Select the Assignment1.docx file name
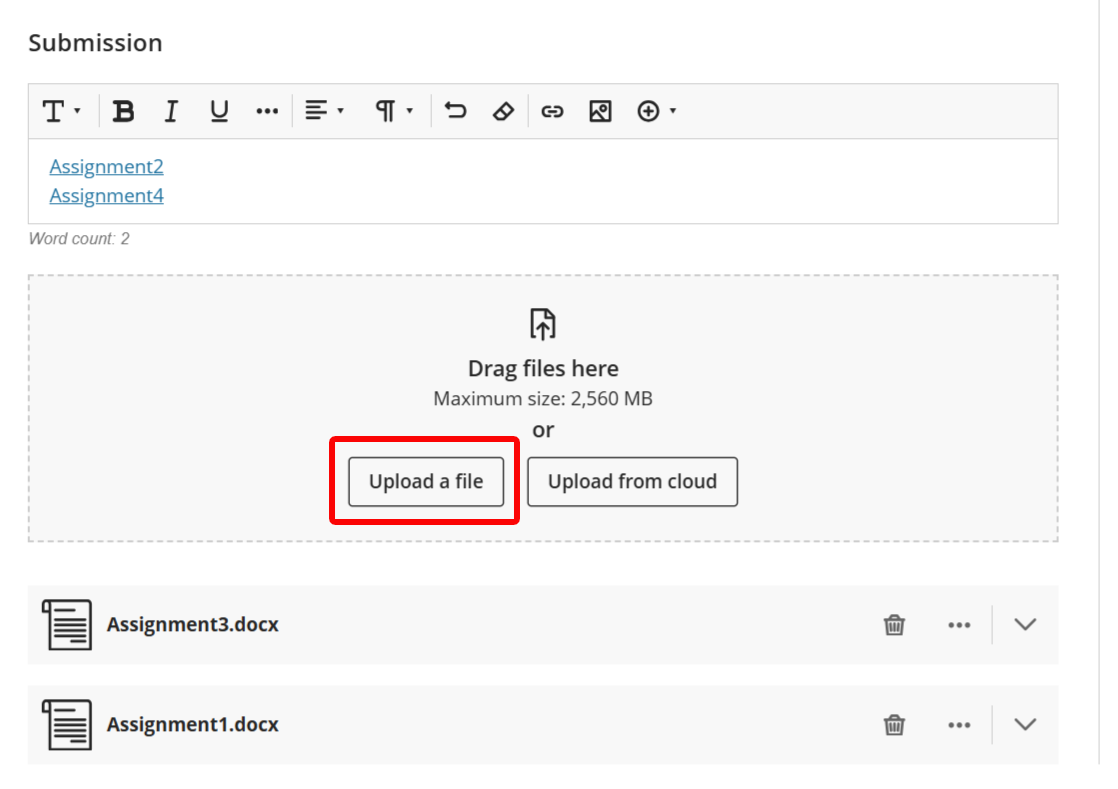The image size is (1118, 789). pyautogui.click(x=193, y=724)
